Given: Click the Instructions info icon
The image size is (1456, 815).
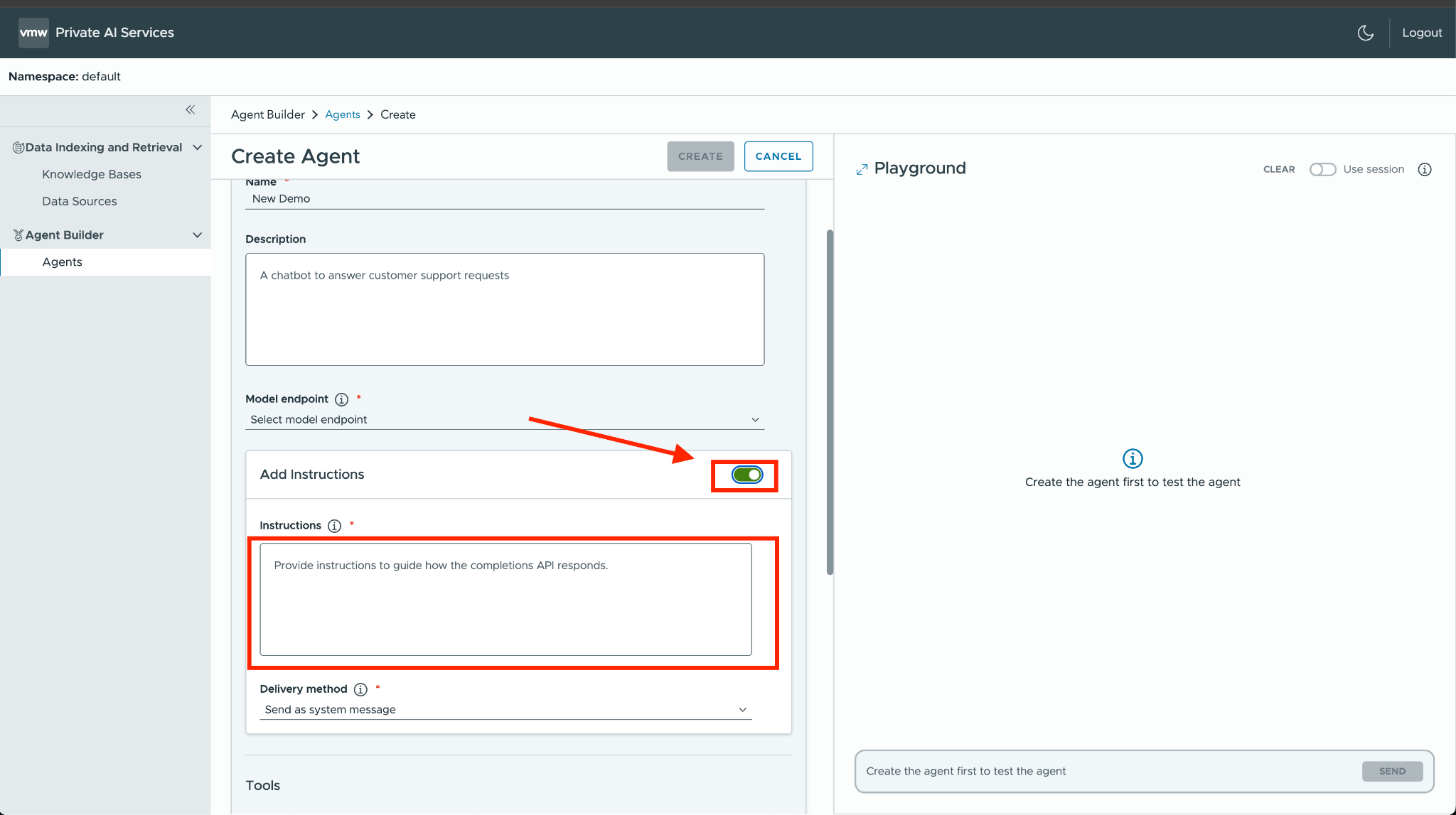Looking at the screenshot, I should point(334,526).
